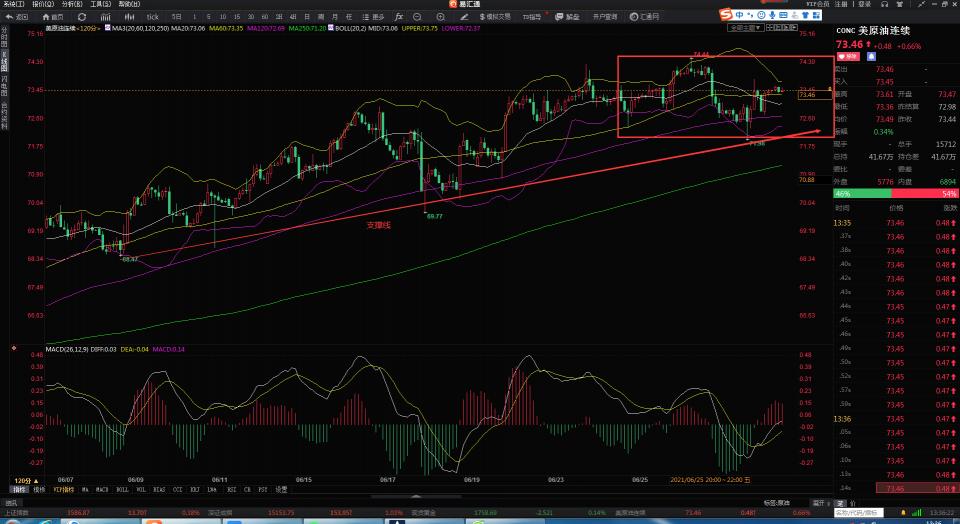Expand the theme dropdown above the chart
The image size is (960, 524).
coord(745,28)
